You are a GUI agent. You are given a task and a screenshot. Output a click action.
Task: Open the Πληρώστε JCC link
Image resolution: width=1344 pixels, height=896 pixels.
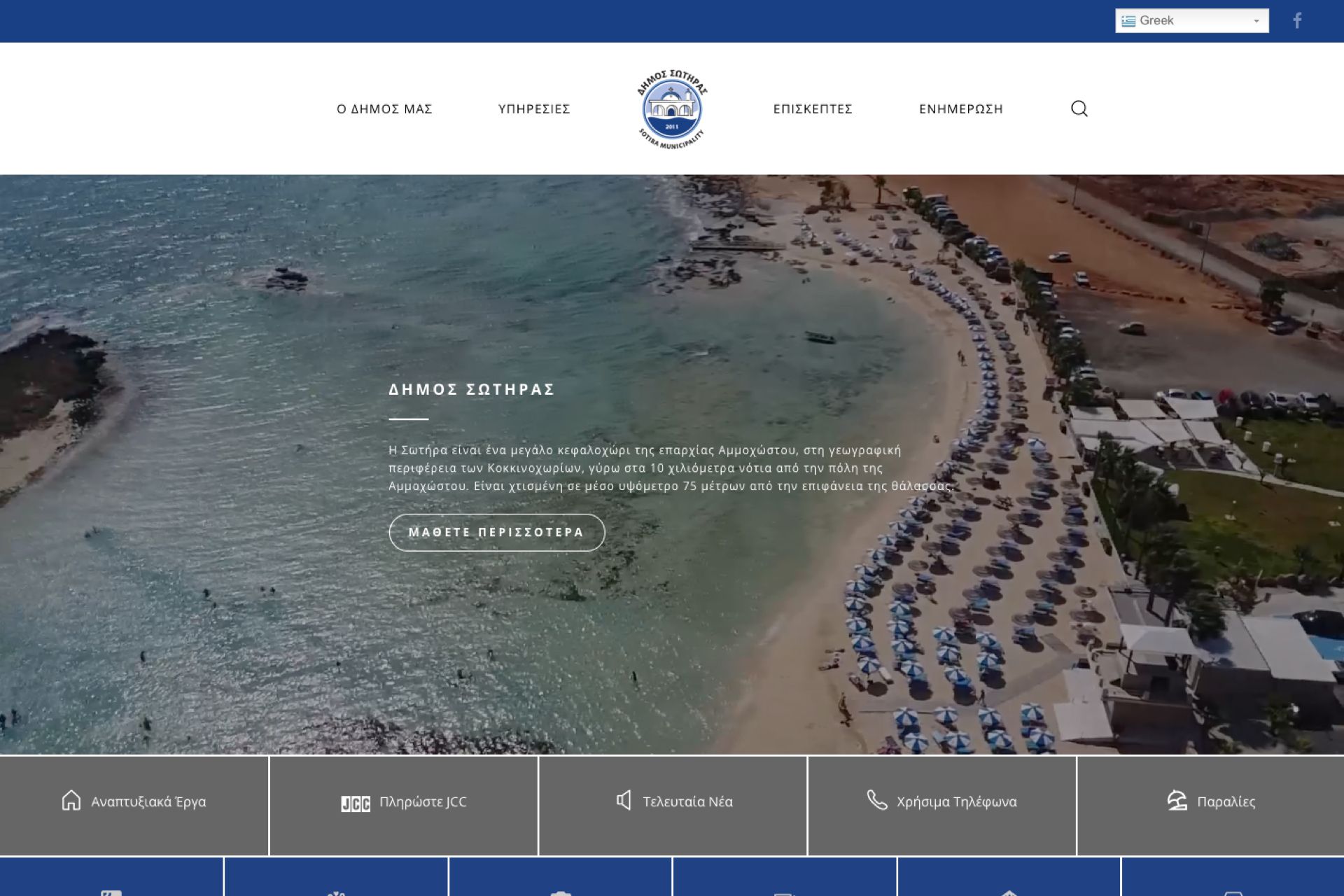coord(423,802)
